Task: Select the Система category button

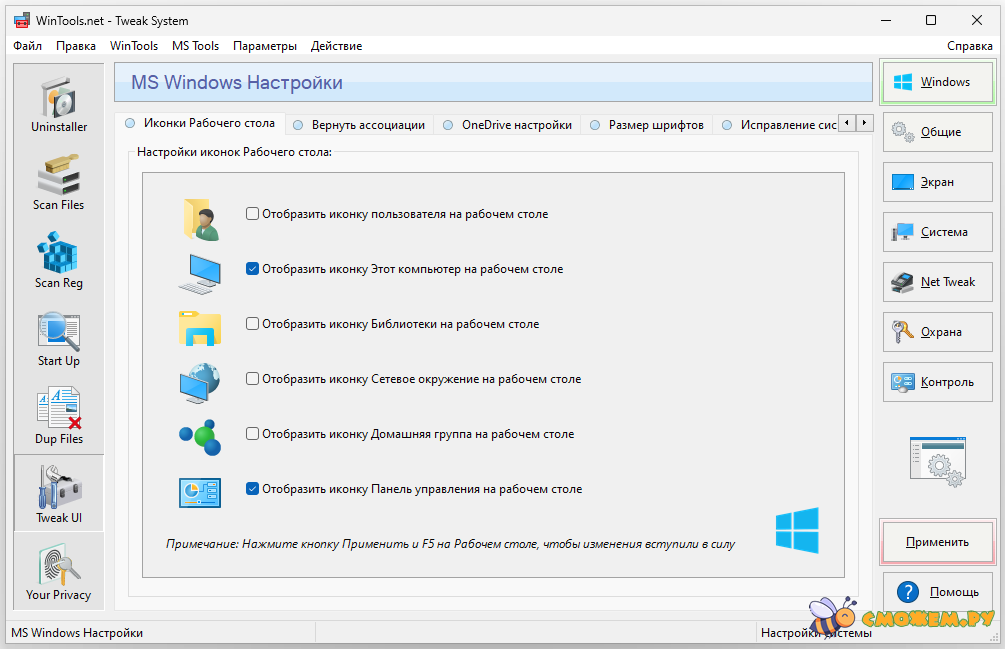Action: (938, 232)
